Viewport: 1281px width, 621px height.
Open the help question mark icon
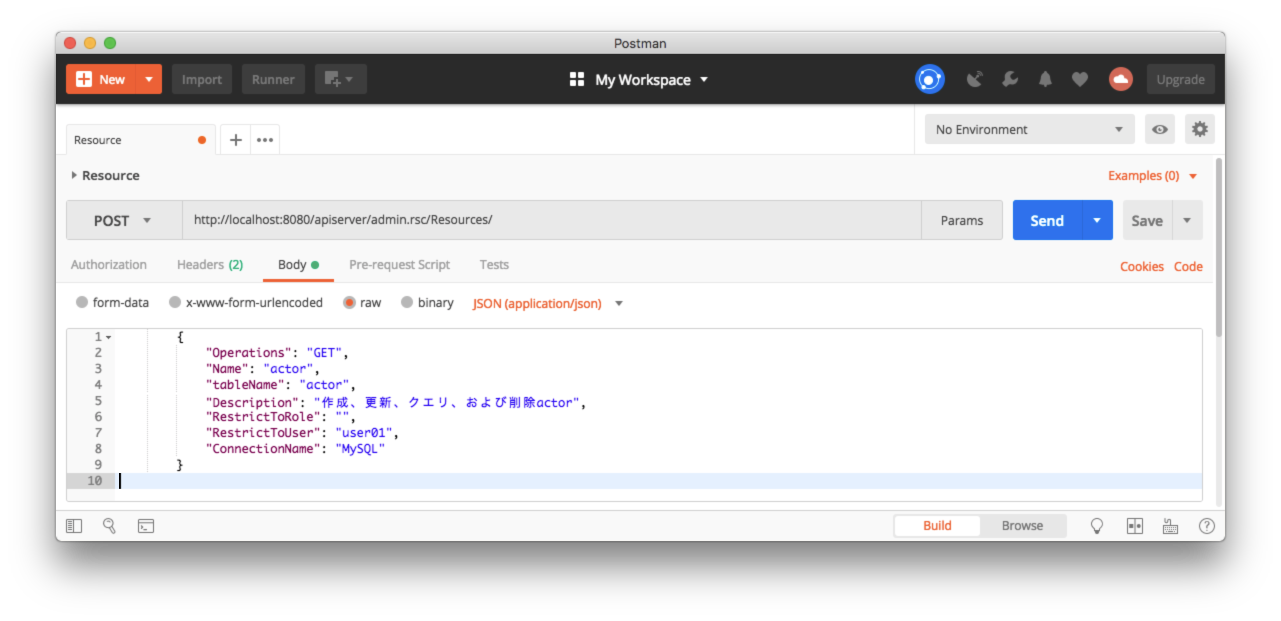1206,525
